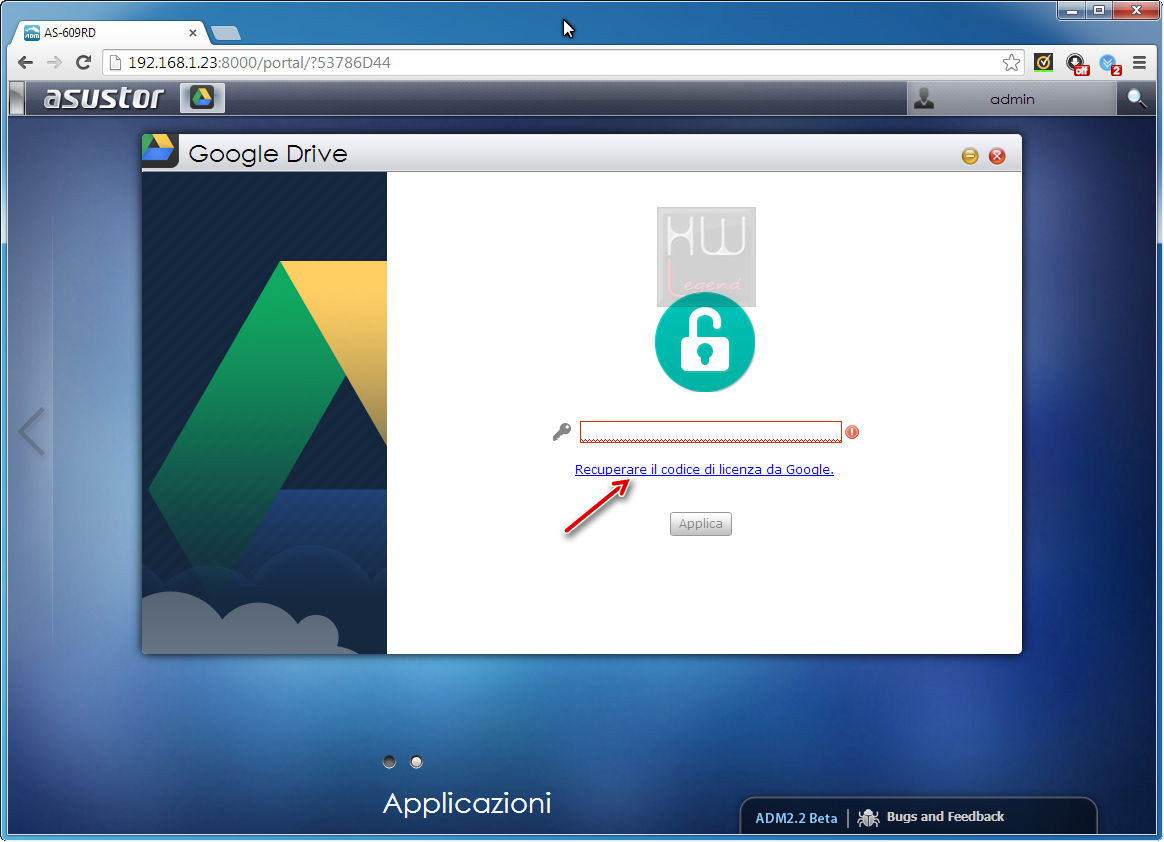The image size is (1164, 842).
Task: Open the admin account menu
Action: pyautogui.click(x=1012, y=99)
